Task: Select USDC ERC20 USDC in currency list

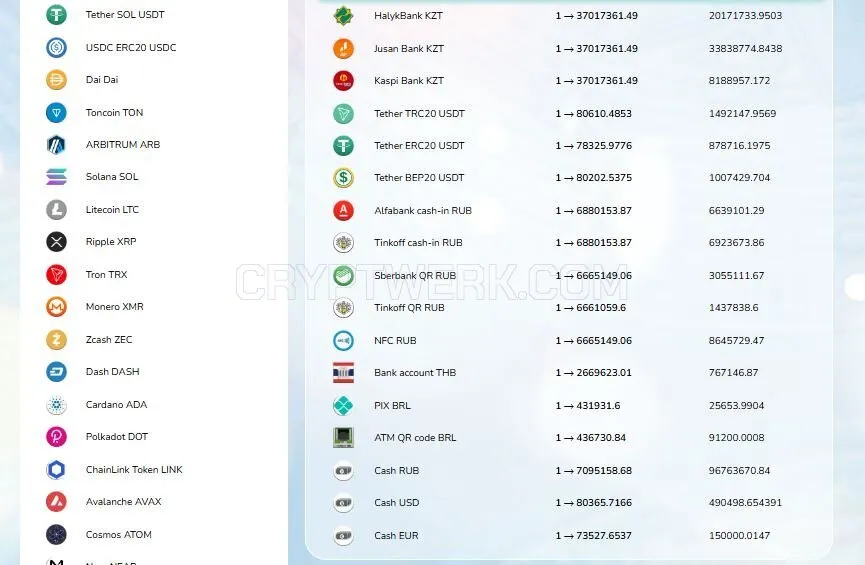Action: pyautogui.click(x=131, y=47)
